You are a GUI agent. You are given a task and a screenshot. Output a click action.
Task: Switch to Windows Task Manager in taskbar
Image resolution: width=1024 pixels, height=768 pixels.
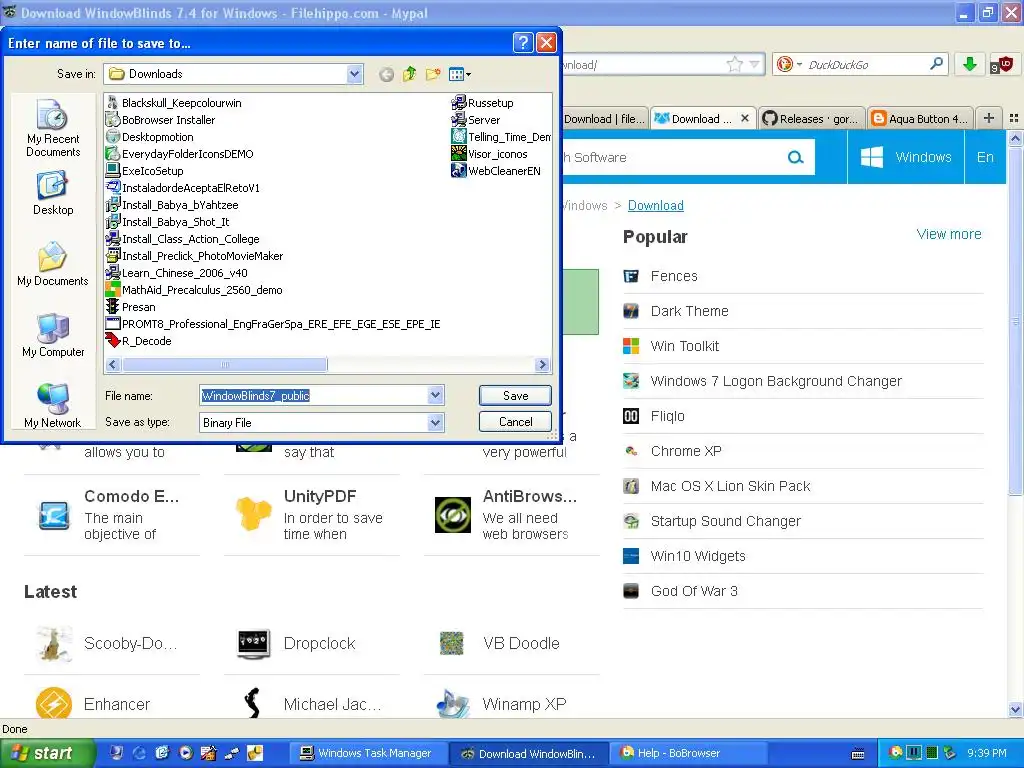click(367, 753)
